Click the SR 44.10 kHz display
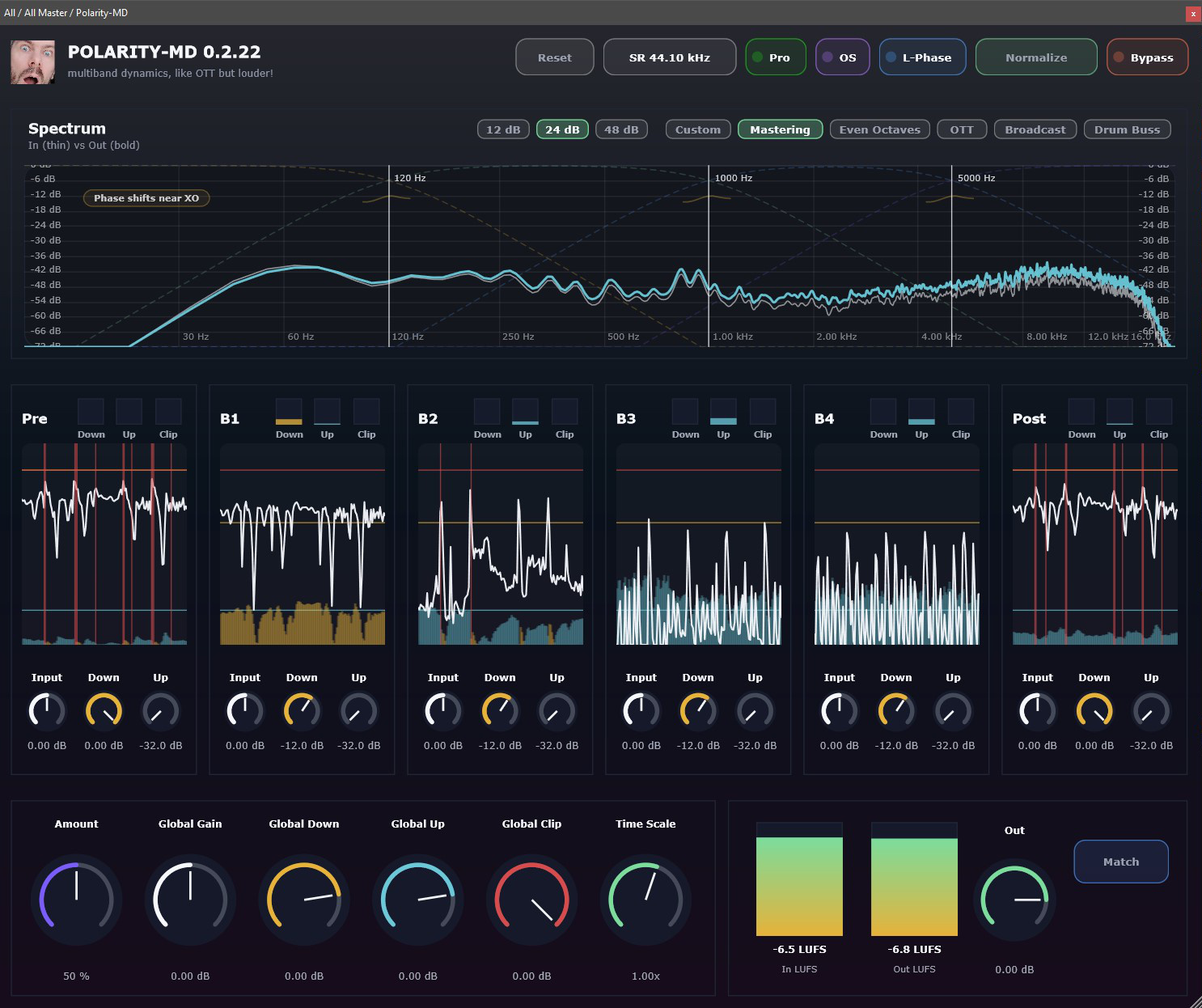Screen dimensions: 1202x1008 [x=670, y=57]
